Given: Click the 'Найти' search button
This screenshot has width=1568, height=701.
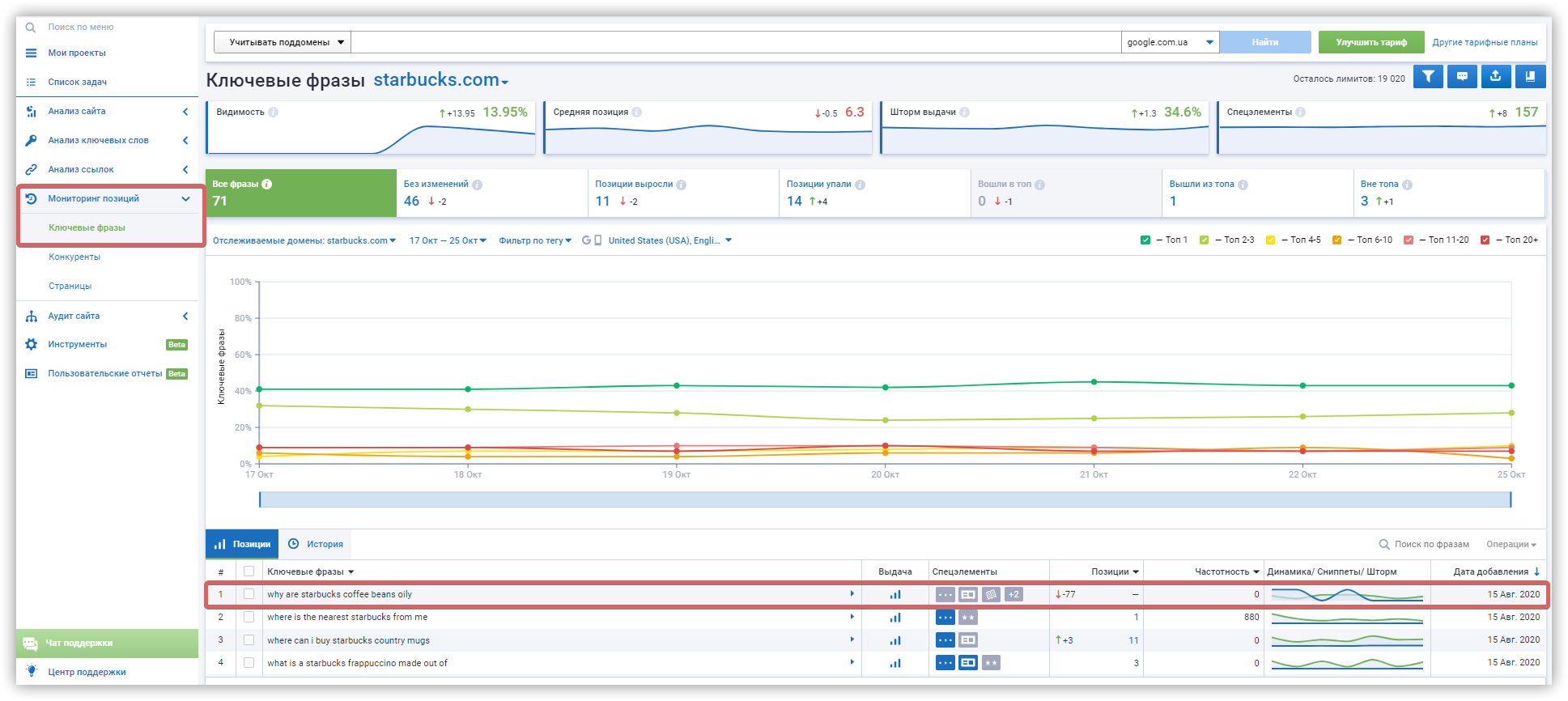Looking at the screenshot, I should (x=1265, y=42).
